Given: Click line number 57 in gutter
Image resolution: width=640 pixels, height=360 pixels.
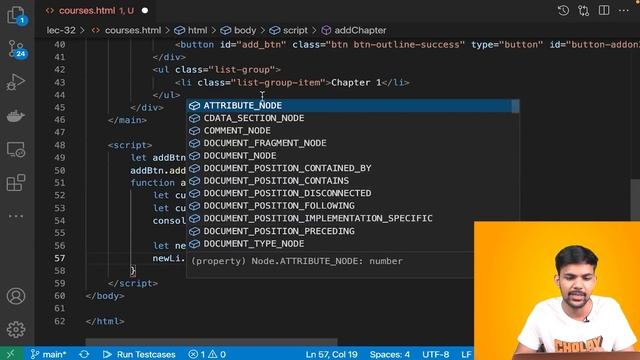Looking at the screenshot, I should coord(60,258).
